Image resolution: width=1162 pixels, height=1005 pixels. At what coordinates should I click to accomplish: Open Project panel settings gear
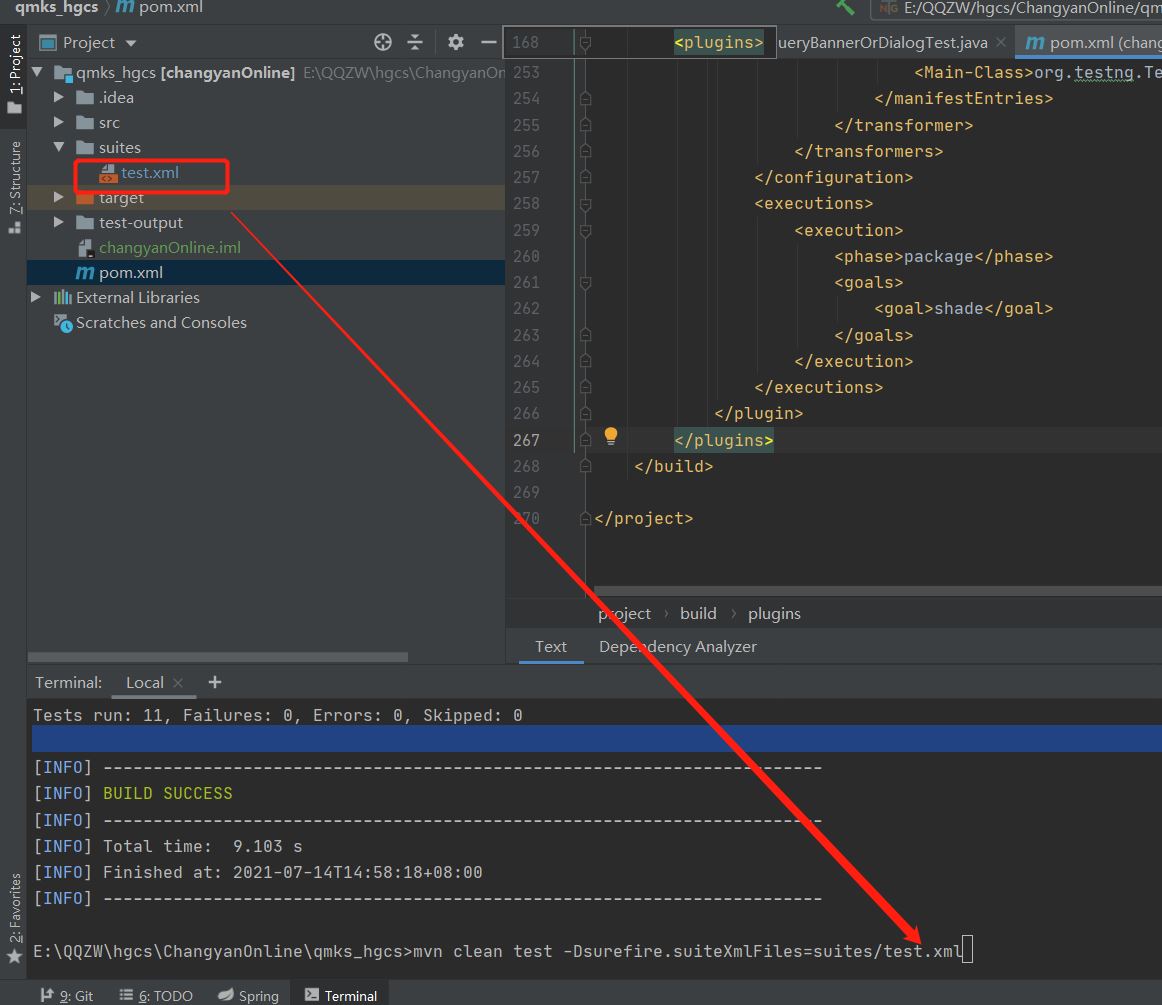[456, 42]
